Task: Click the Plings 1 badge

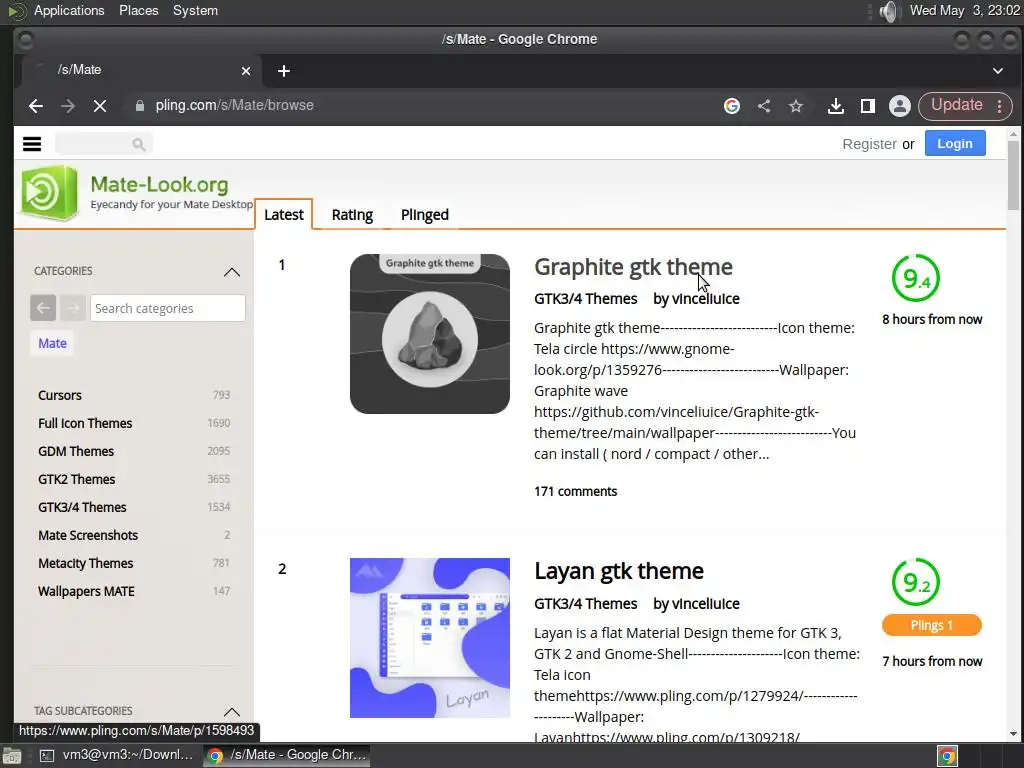Action: tap(932, 626)
